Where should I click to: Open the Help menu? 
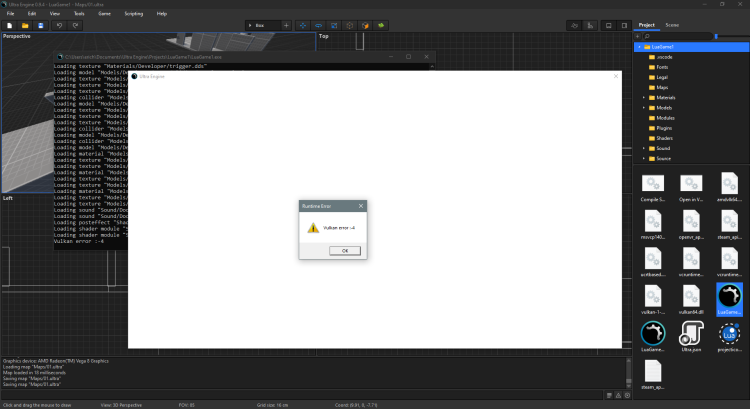[162, 14]
